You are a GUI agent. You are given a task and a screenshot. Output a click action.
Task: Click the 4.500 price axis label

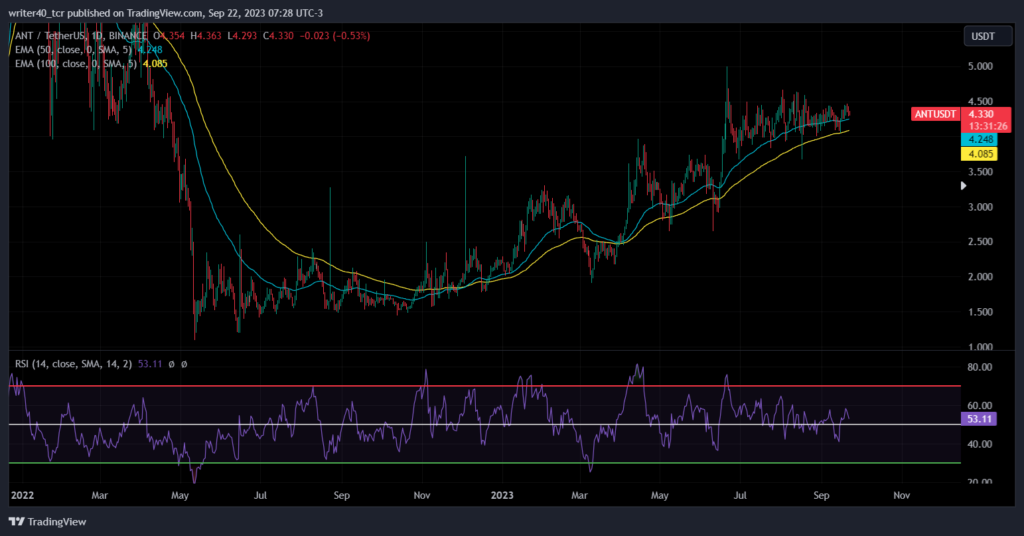click(x=980, y=101)
